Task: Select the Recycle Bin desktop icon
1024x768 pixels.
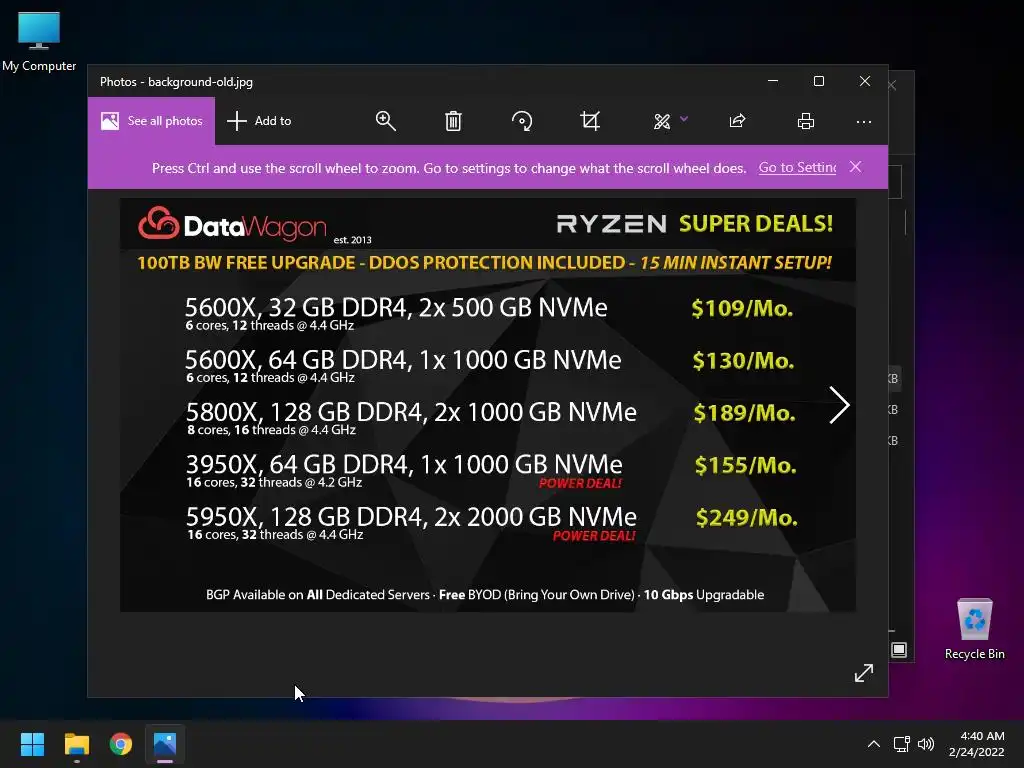Action: pos(974,629)
